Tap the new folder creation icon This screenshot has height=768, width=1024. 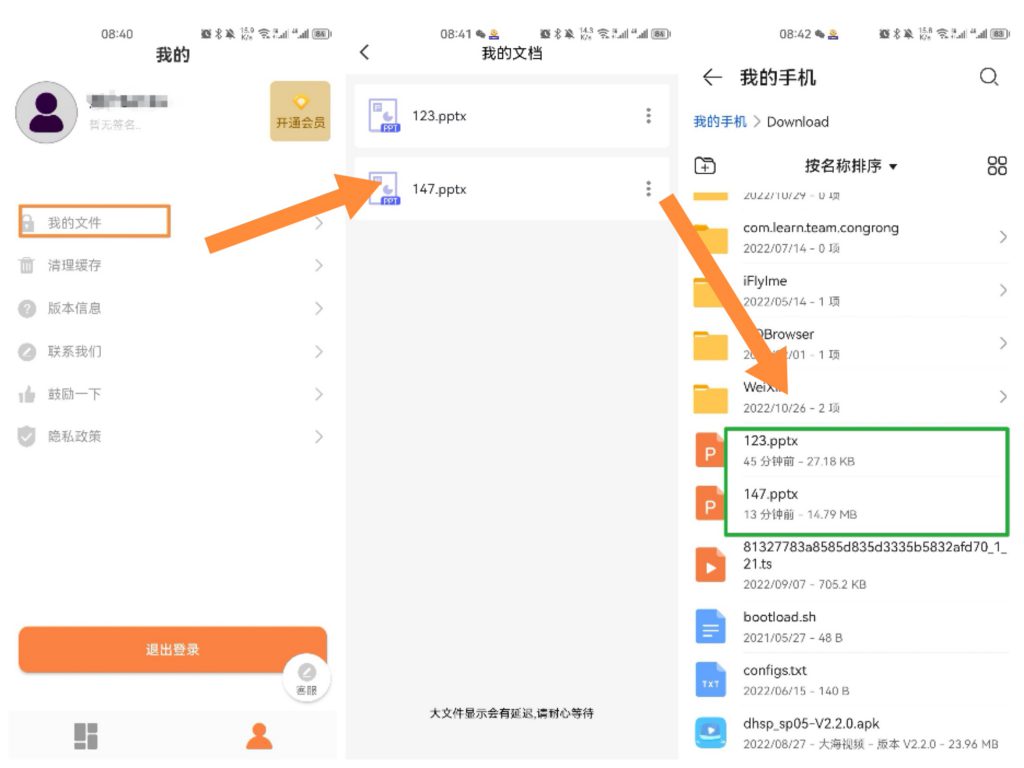707,166
